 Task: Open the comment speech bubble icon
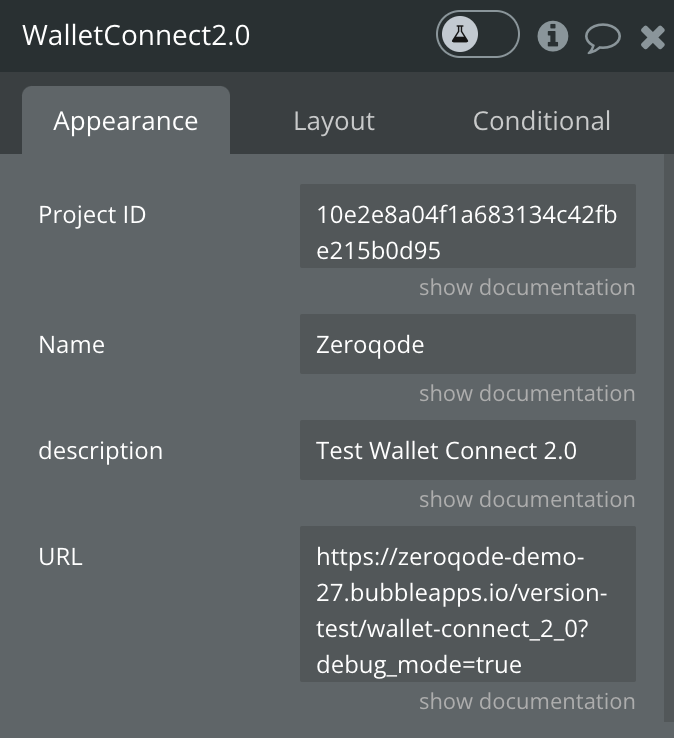tap(602, 38)
